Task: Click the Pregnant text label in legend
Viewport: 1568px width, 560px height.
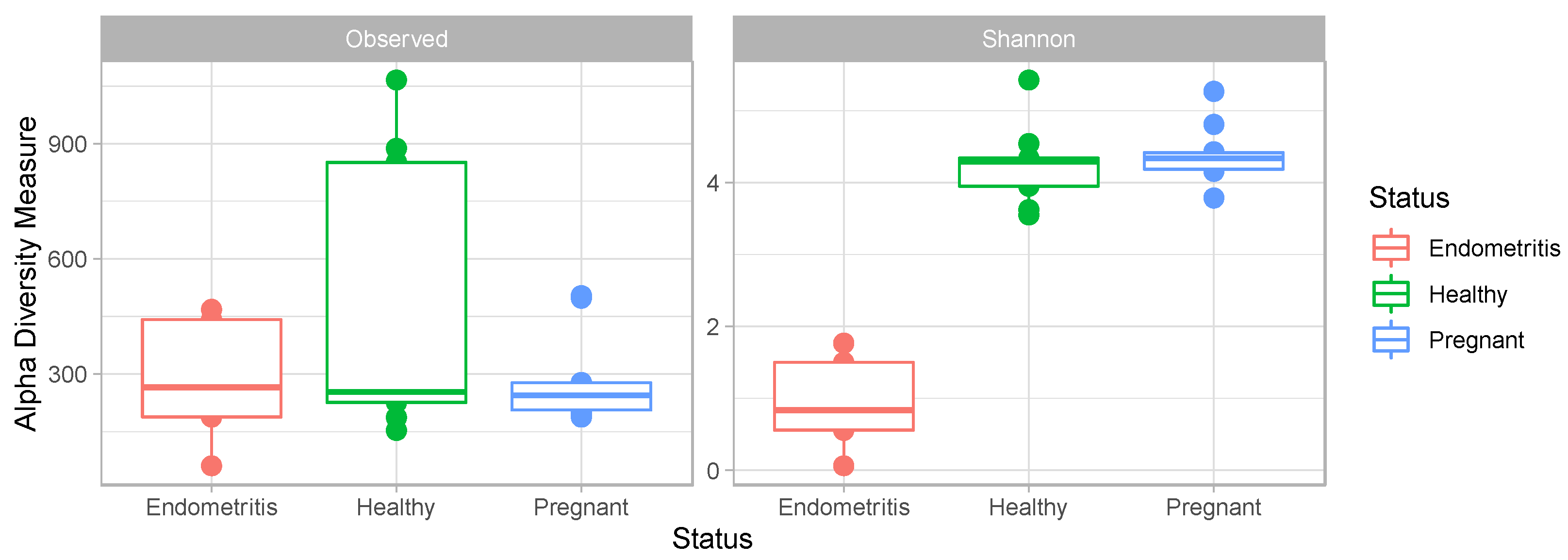Action: click(1475, 340)
